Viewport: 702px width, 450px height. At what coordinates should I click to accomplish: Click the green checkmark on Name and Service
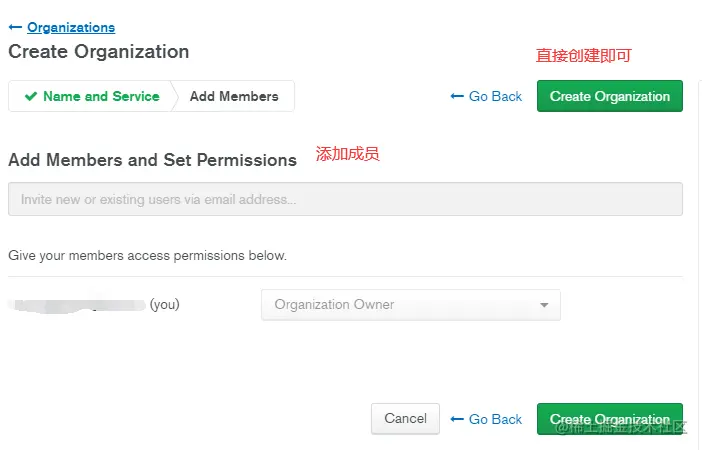(x=31, y=97)
